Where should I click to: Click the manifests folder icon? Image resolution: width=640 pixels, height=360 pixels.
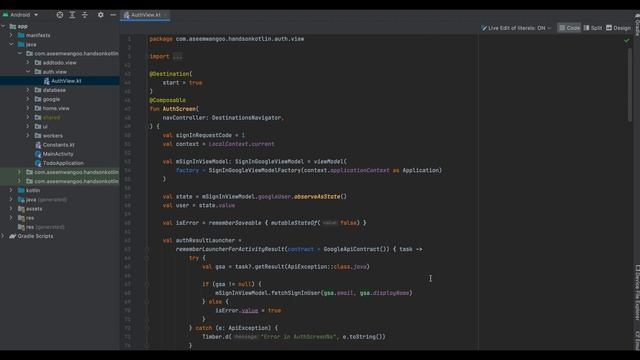point(21,36)
